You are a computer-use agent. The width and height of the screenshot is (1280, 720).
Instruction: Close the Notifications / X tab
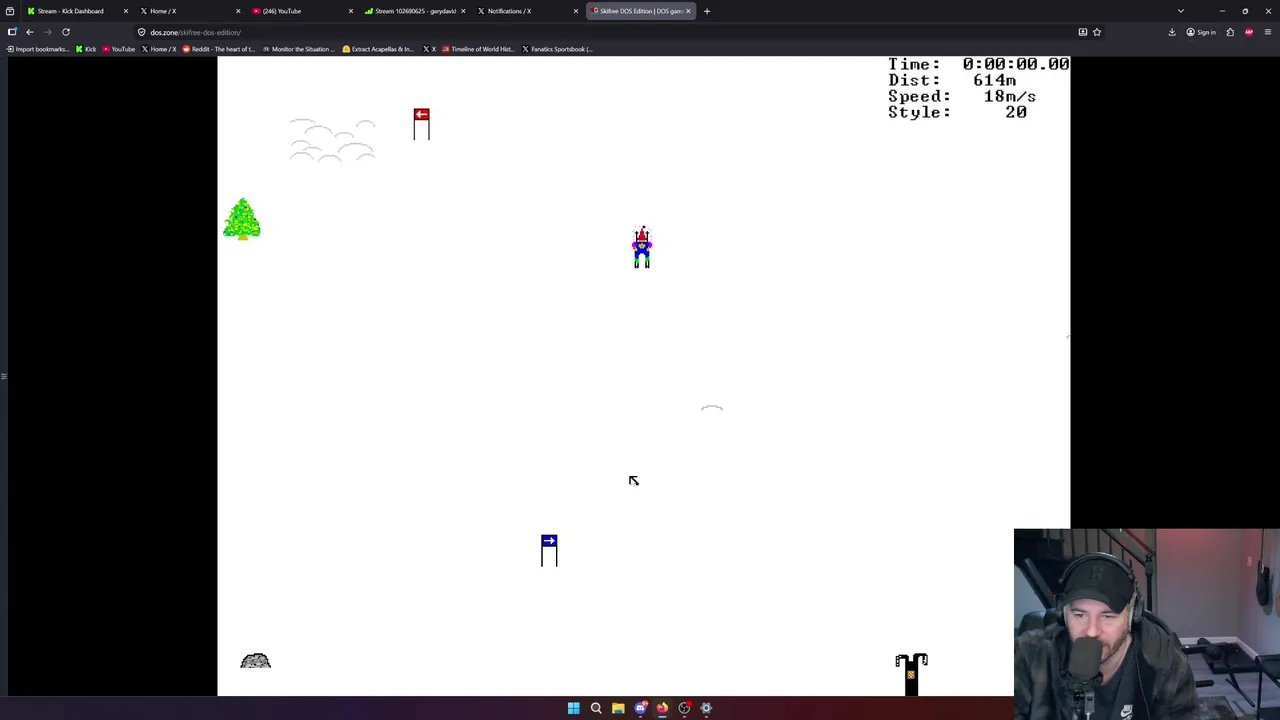[x=576, y=11]
